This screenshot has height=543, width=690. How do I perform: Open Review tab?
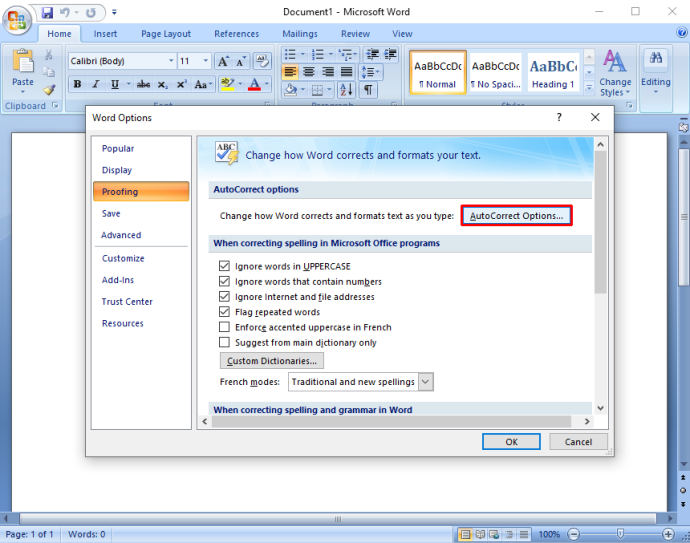[x=355, y=34]
